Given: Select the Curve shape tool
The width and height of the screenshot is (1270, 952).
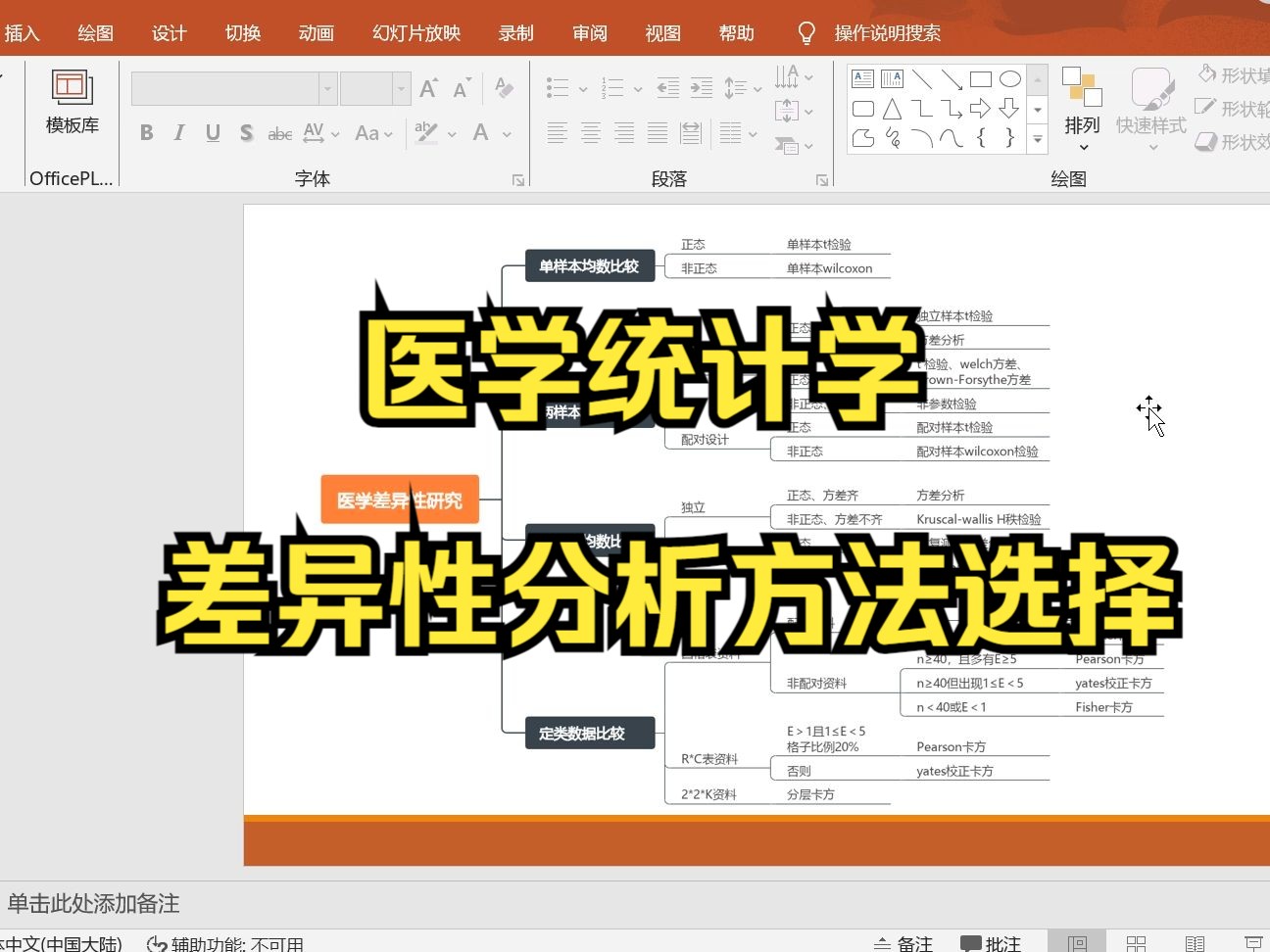Looking at the screenshot, I should [x=952, y=138].
